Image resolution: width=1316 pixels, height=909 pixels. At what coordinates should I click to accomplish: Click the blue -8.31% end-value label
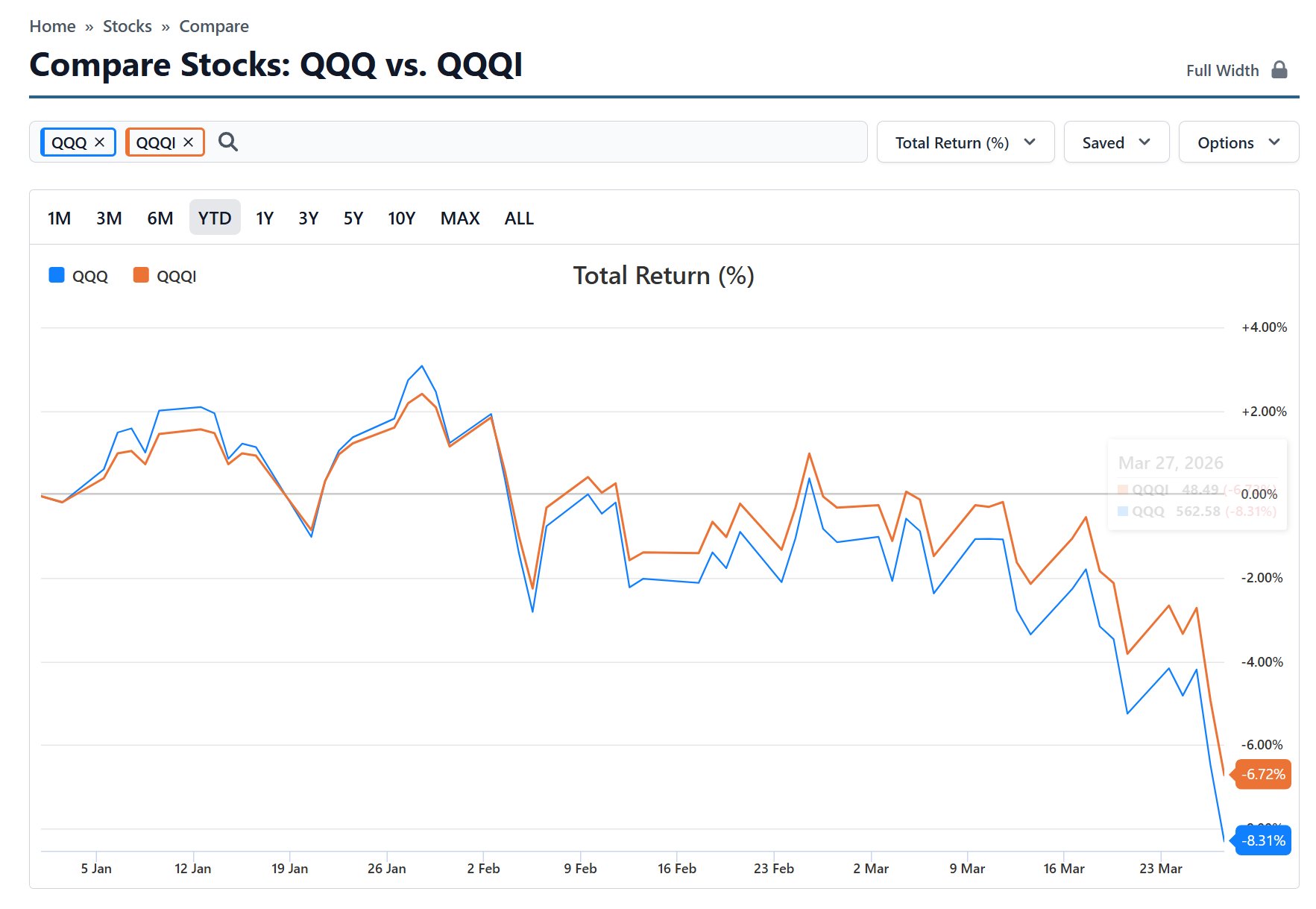[1263, 840]
